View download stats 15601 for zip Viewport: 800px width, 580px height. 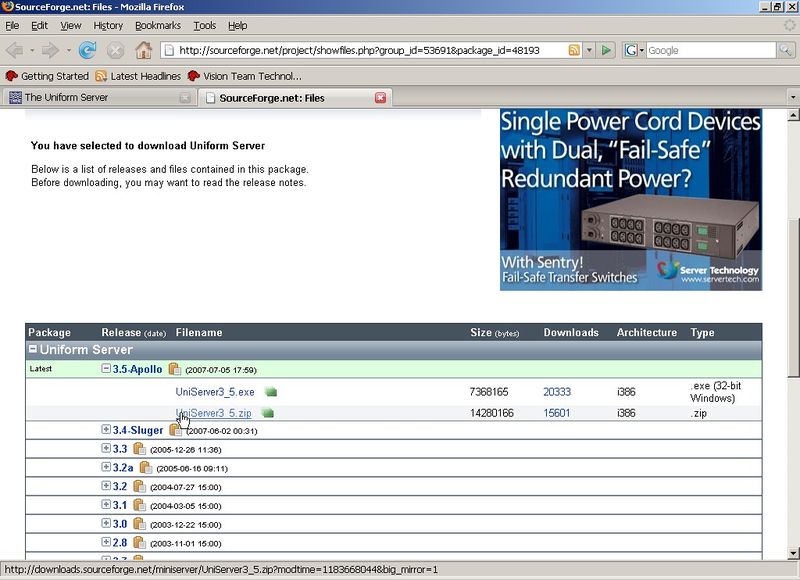pos(557,413)
